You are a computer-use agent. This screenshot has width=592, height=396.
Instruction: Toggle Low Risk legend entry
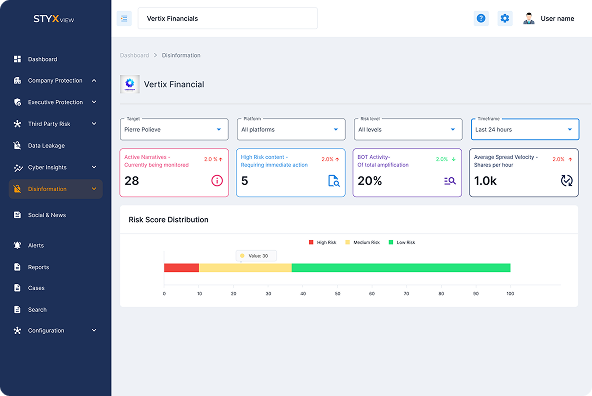(402, 242)
